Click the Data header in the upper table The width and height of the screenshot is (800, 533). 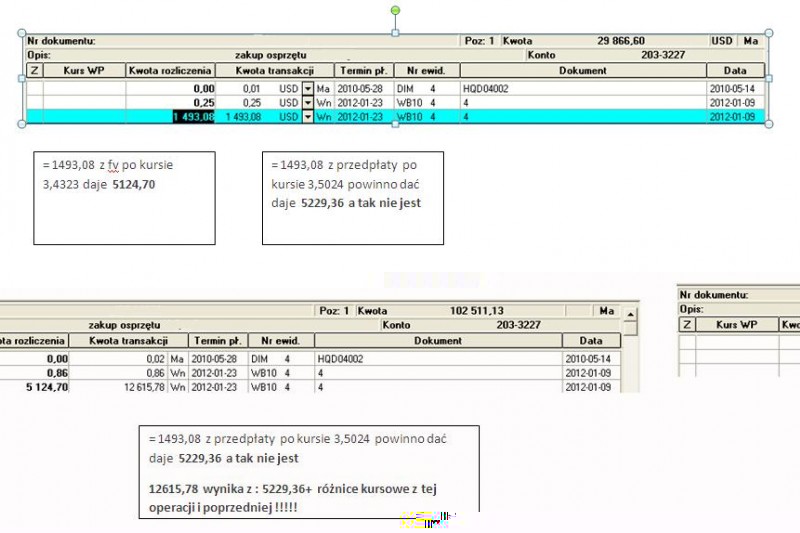[735, 70]
